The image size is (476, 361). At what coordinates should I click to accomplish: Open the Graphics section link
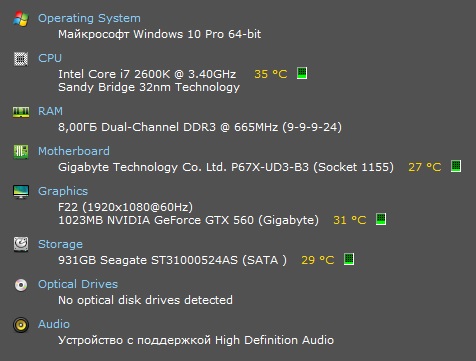click(63, 191)
